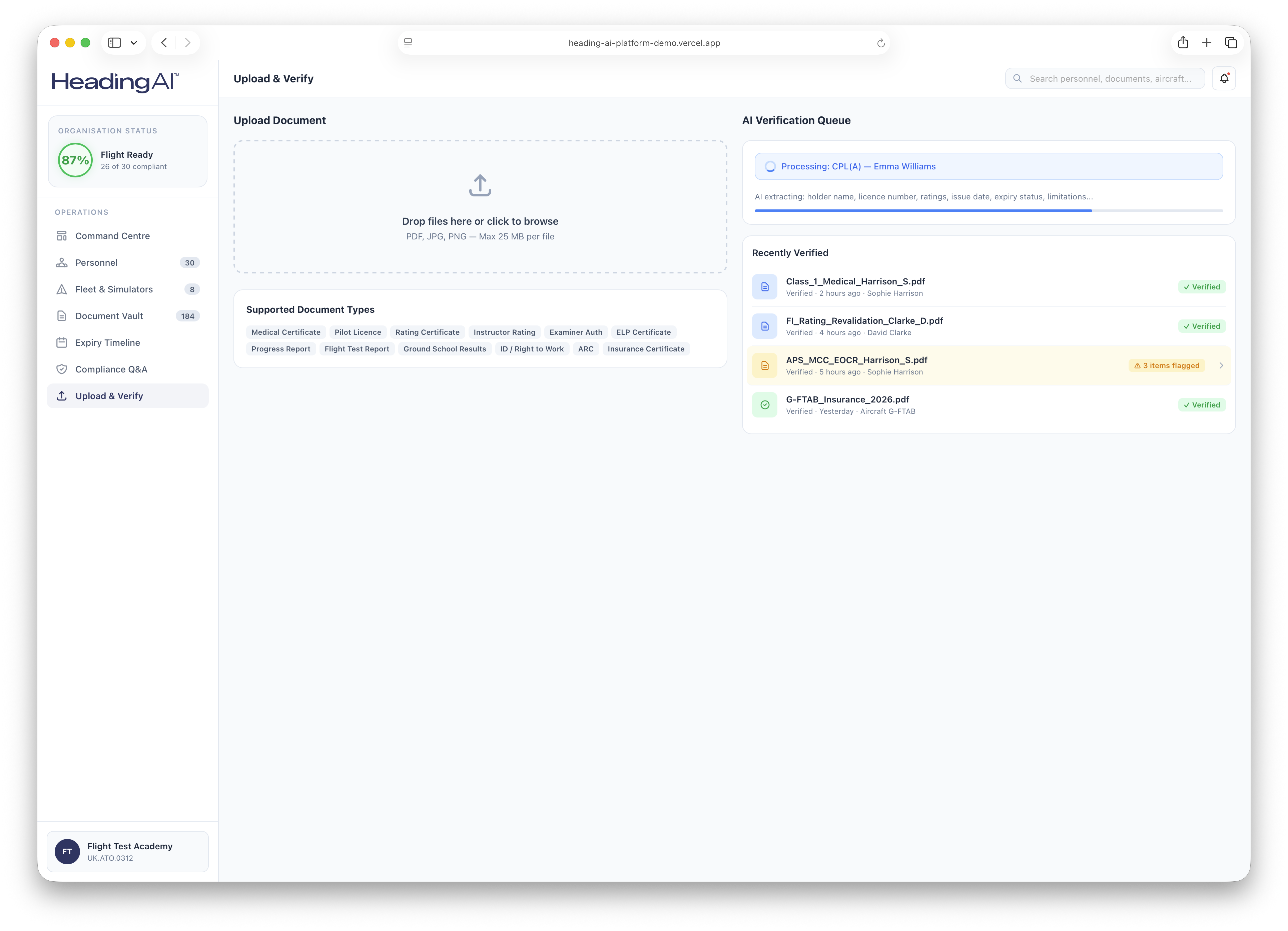Image resolution: width=1288 pixels, height=931 pixels.
Task: Click the Upload & Verify upload icon
Action: pos(62,396)
